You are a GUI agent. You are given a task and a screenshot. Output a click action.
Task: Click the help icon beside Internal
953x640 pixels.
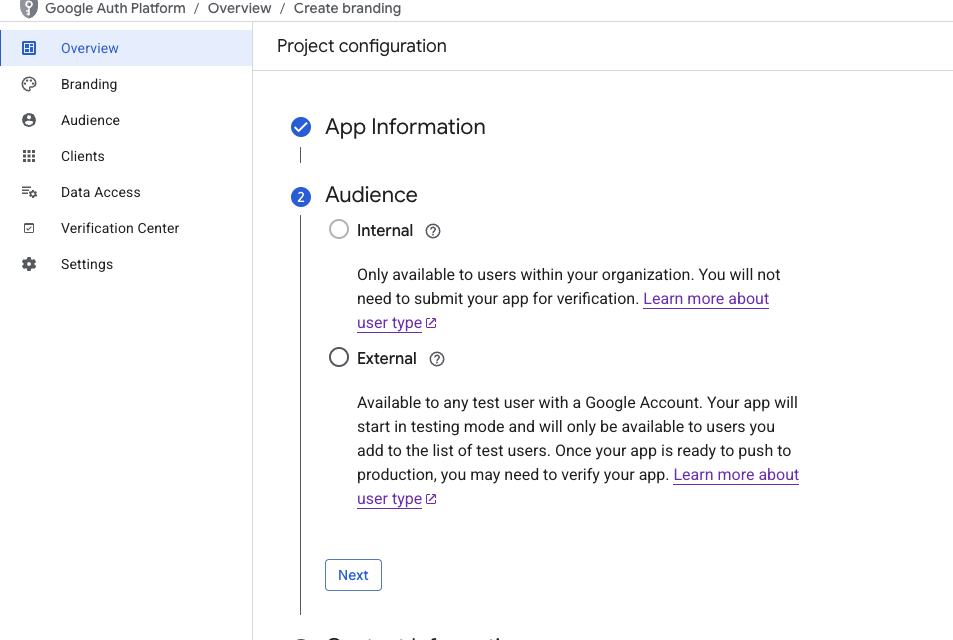[x=433, y=231]
